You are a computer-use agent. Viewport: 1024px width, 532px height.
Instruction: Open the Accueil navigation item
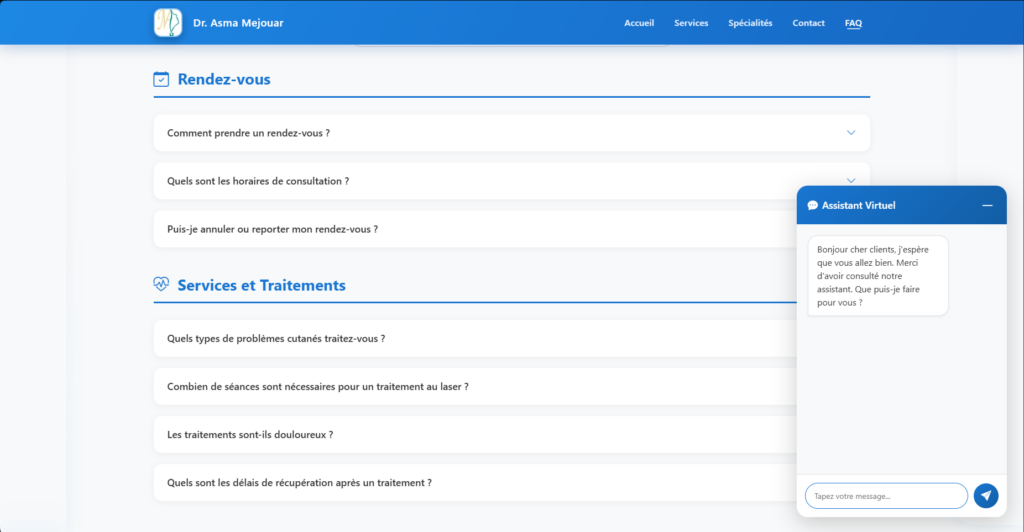[639, 23]
